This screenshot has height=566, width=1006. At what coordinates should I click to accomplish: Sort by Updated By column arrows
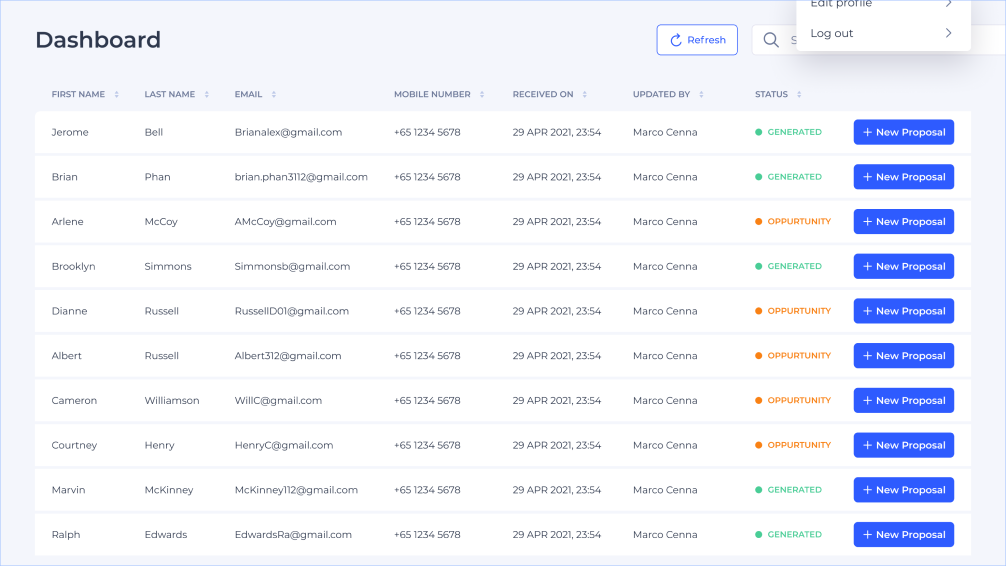point(701,95)
